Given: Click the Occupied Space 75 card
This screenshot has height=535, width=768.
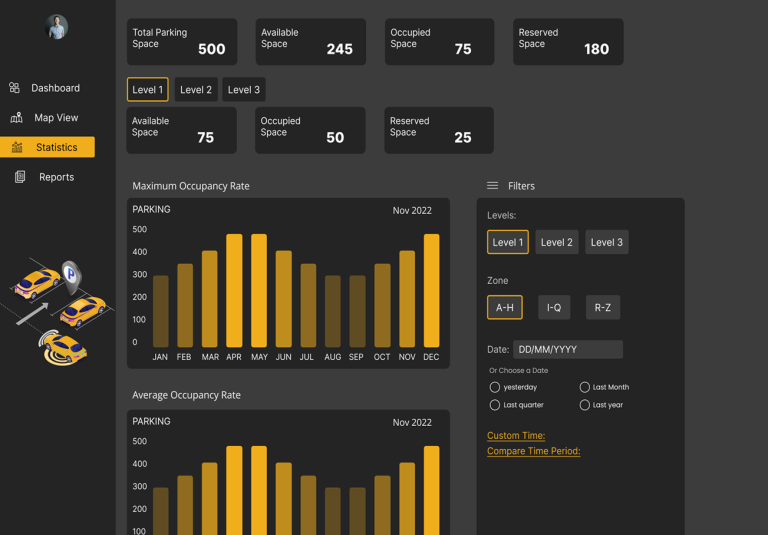Looking at the screenshot, I should [x=439, y=42].
